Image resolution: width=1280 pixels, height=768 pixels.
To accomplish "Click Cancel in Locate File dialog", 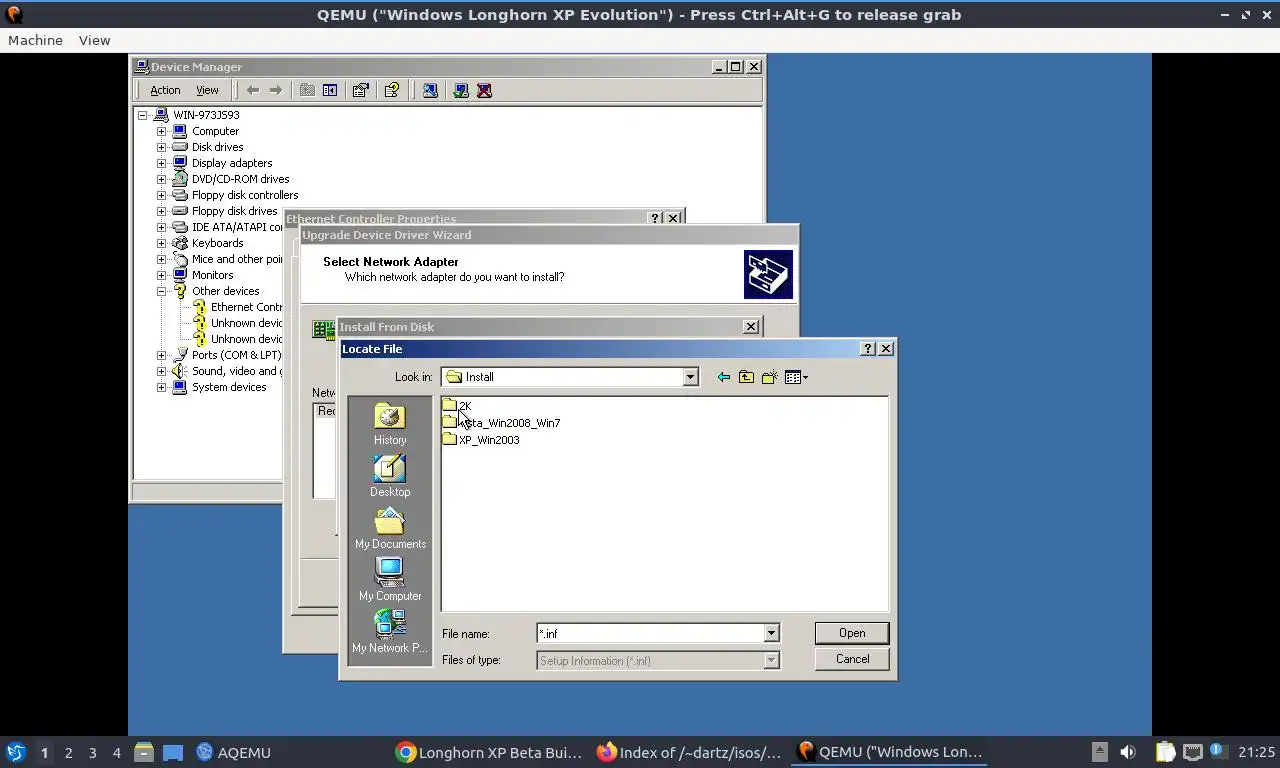I will coord(852,659).
